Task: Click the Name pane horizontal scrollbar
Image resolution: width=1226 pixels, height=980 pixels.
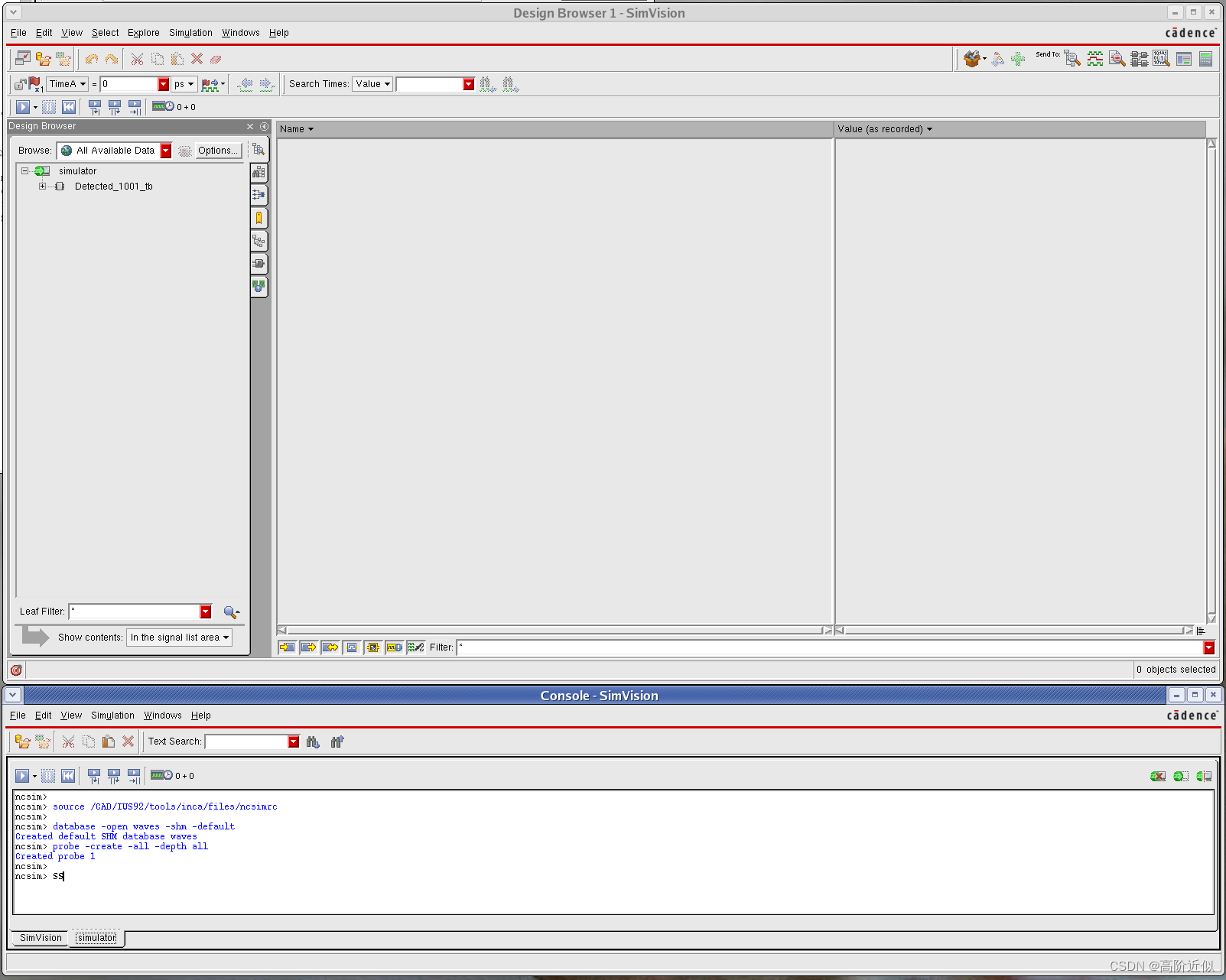Action: coord(554,631)
